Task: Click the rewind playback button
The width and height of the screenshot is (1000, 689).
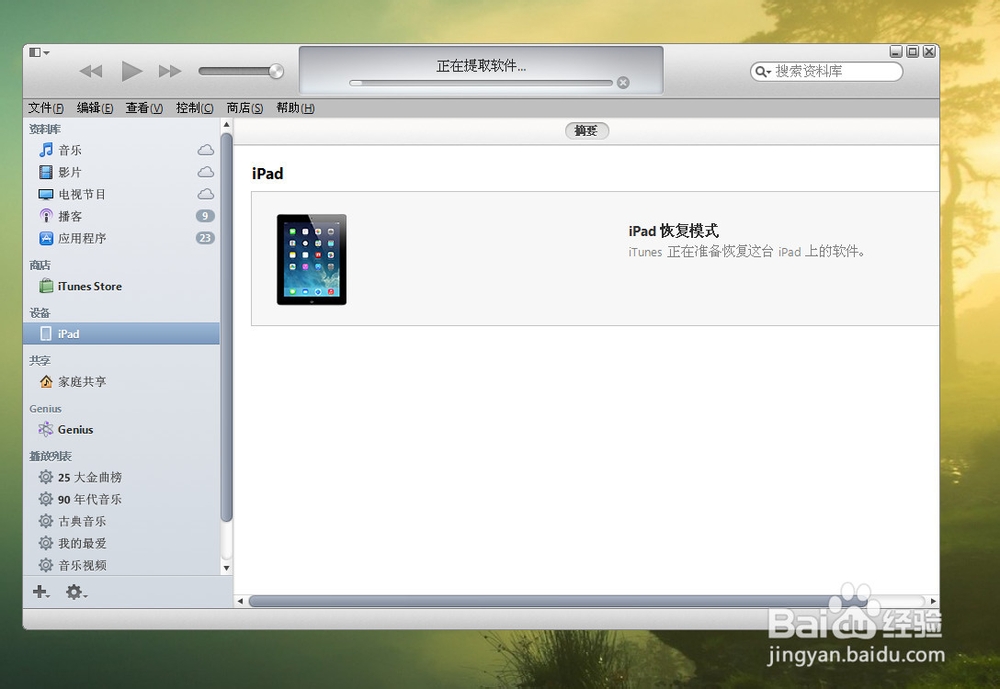Action: 91,71
